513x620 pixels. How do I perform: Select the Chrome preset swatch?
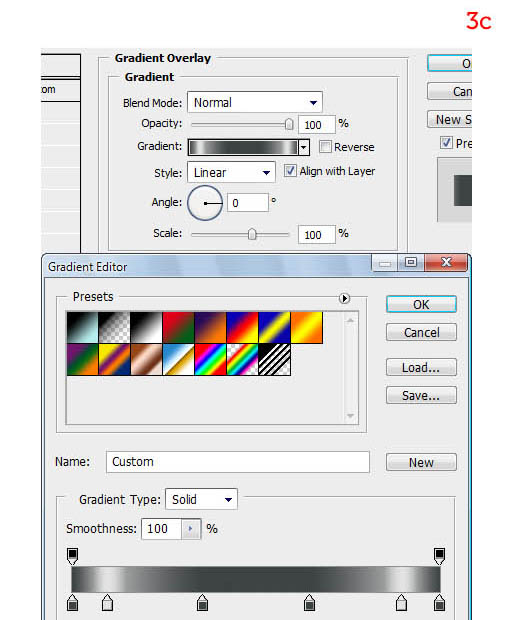[178, 359]
